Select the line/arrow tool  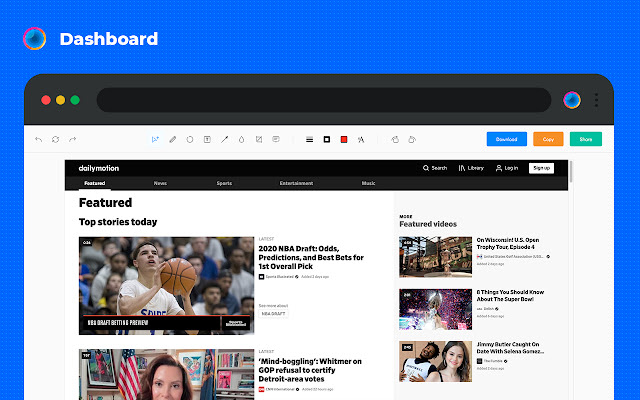pos(224,140)
